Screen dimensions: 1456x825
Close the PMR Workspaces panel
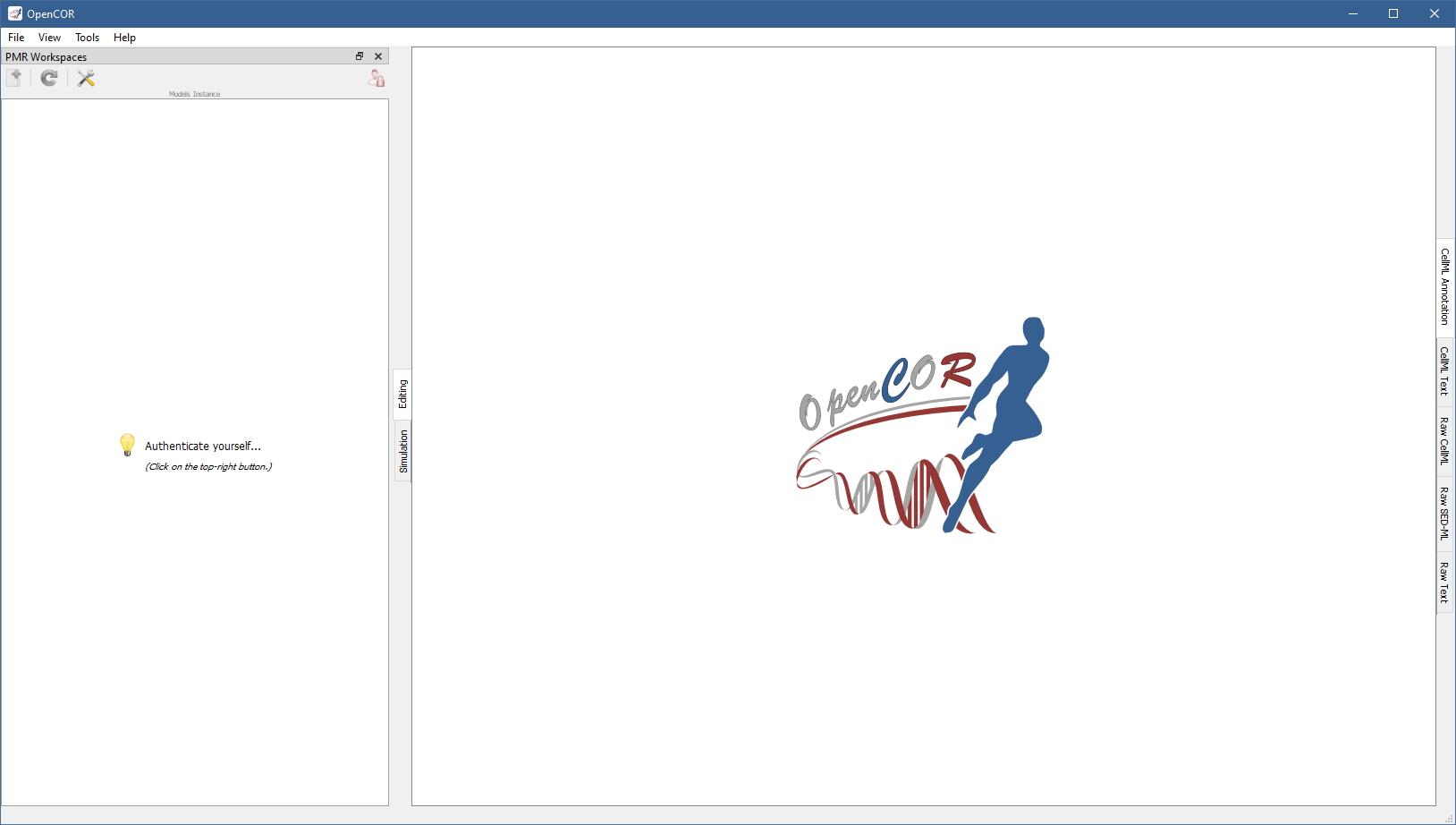pyautogui.click(x=378, y=56)
